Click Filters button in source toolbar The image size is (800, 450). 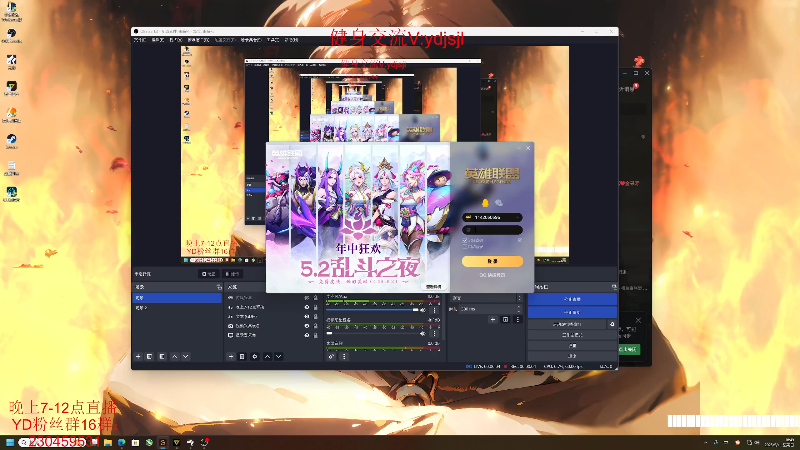232,274
